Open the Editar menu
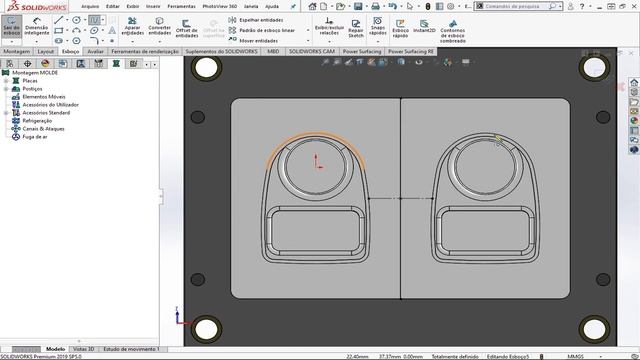640x360 pixels. point(113,6)
